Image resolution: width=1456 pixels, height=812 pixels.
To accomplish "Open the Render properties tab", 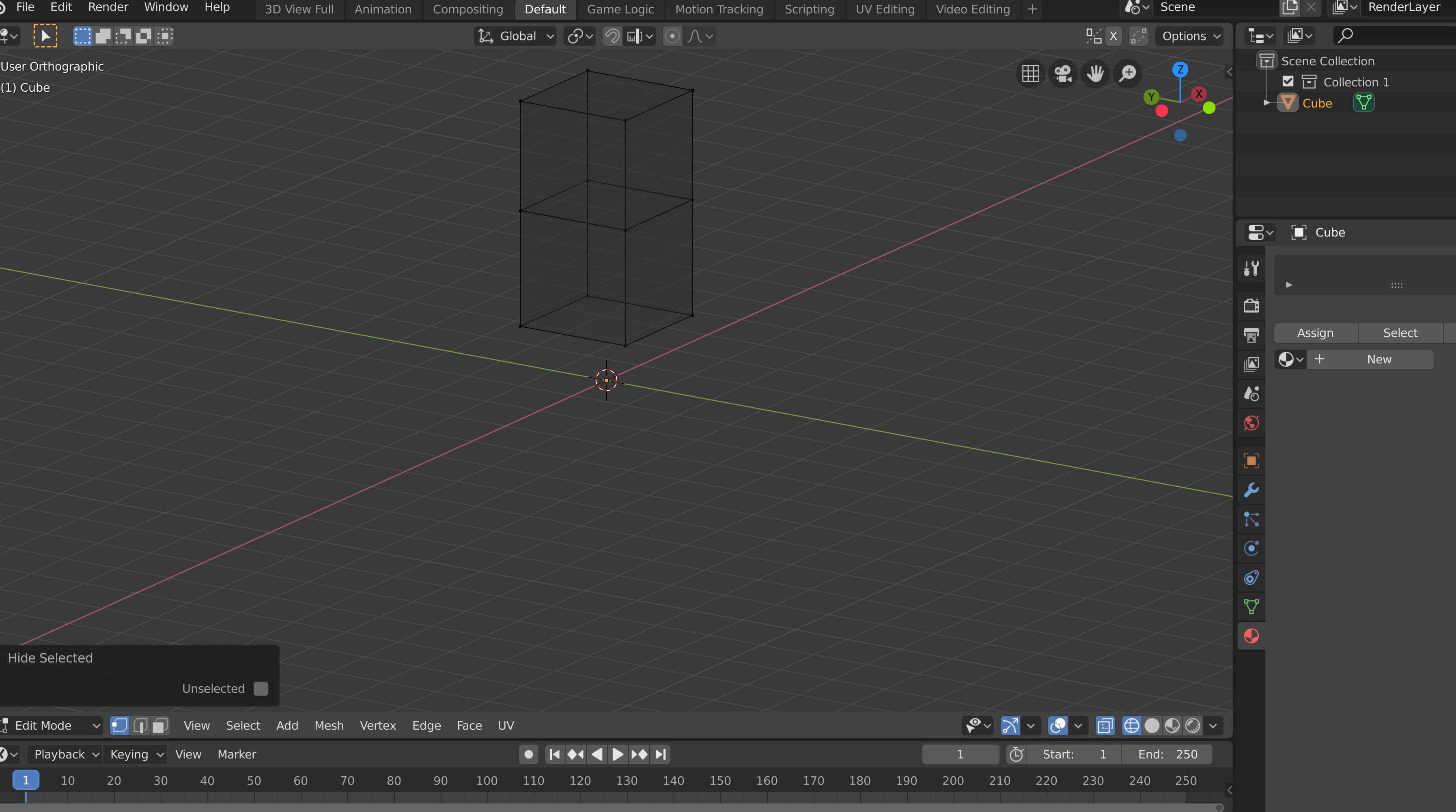I will [1251, 306].
